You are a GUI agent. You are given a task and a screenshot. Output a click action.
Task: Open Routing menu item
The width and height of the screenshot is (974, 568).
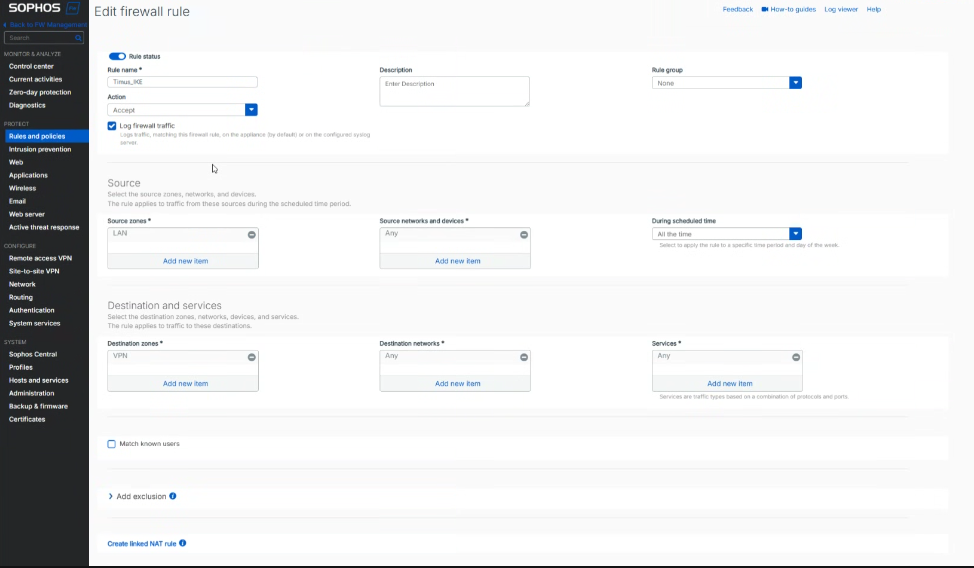tap(20, 298)
